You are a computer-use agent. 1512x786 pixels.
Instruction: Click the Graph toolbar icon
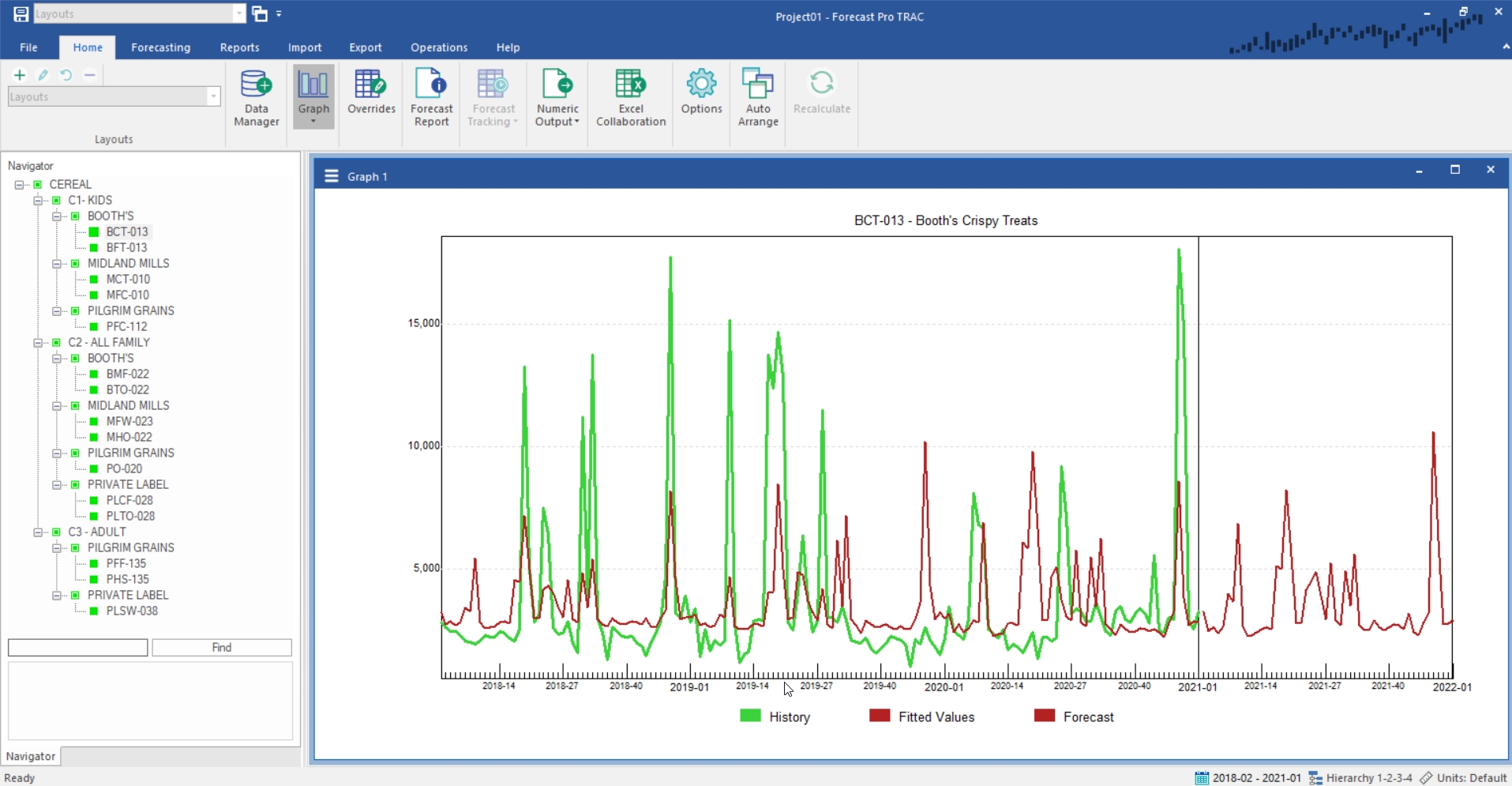pyautogui.click(x=313, y=85)
